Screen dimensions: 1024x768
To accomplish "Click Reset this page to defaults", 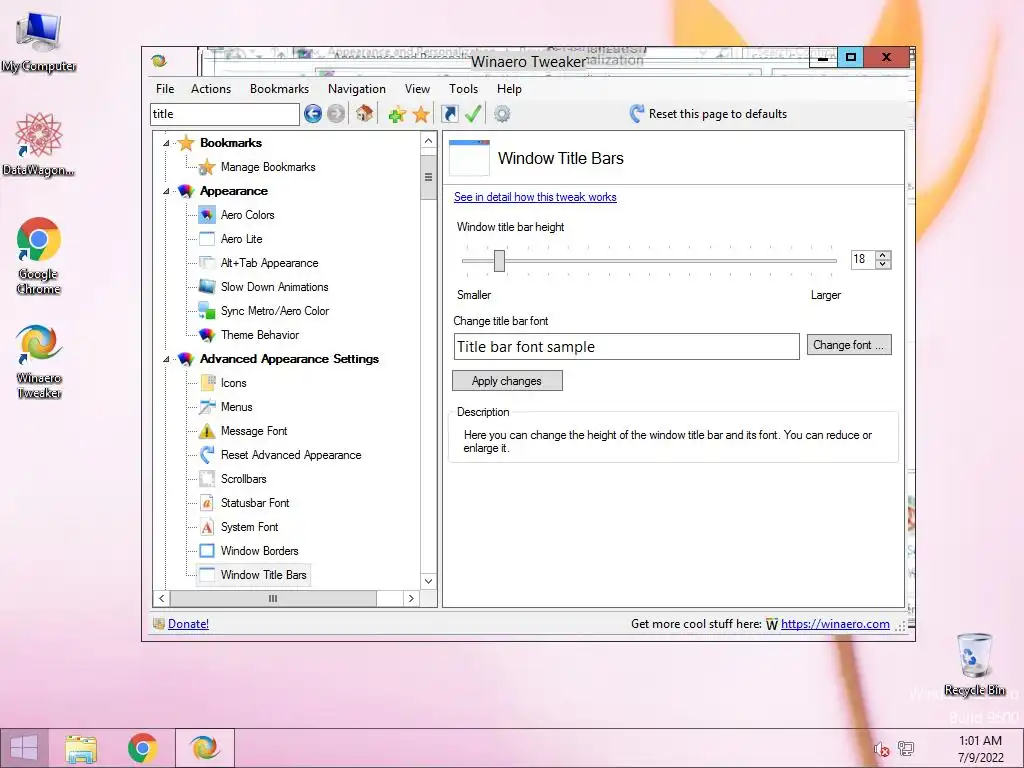I will (708, 114).
